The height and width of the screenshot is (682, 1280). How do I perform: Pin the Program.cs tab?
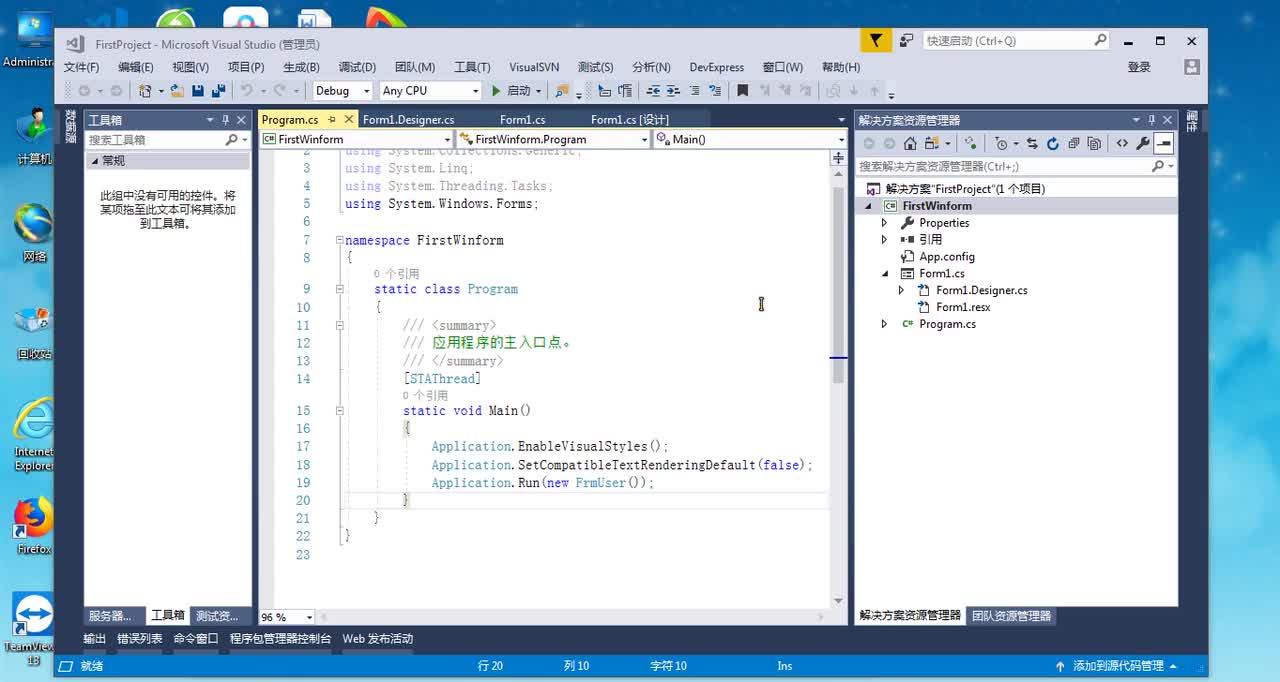331,119
